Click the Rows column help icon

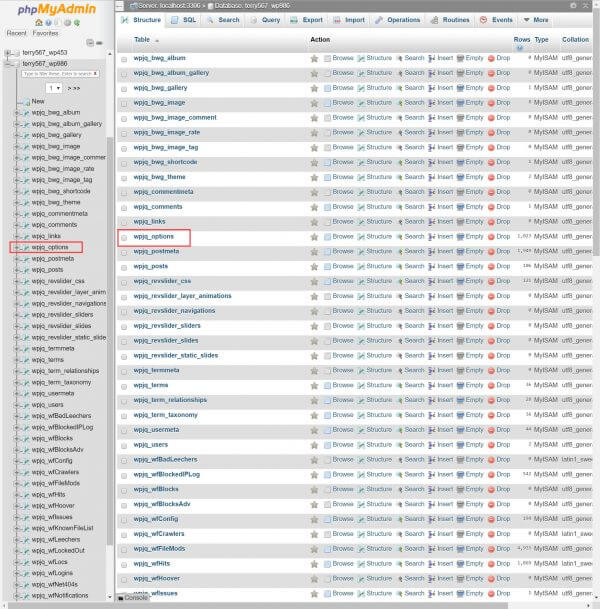[519, 48]
